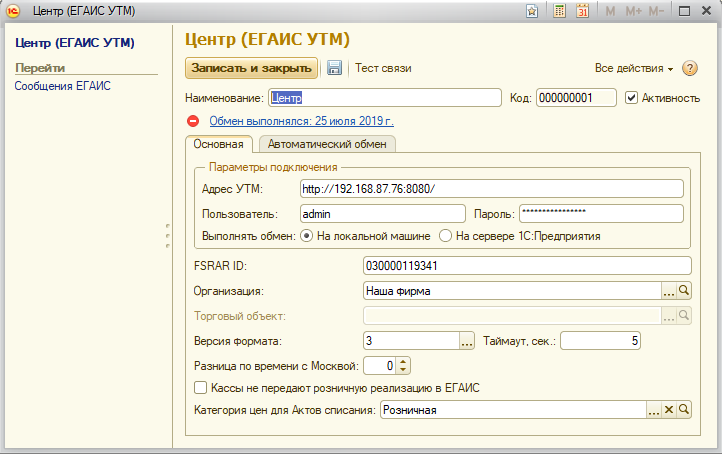Click the Код field
Screen dimensions: 722x454
[576, 98]
